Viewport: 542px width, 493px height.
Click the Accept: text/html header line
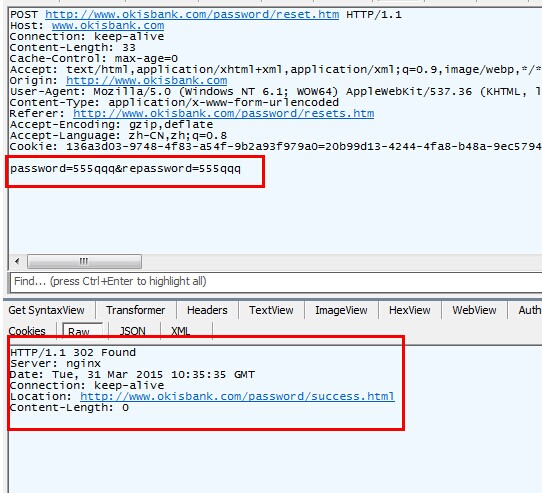tap(275, 69)
